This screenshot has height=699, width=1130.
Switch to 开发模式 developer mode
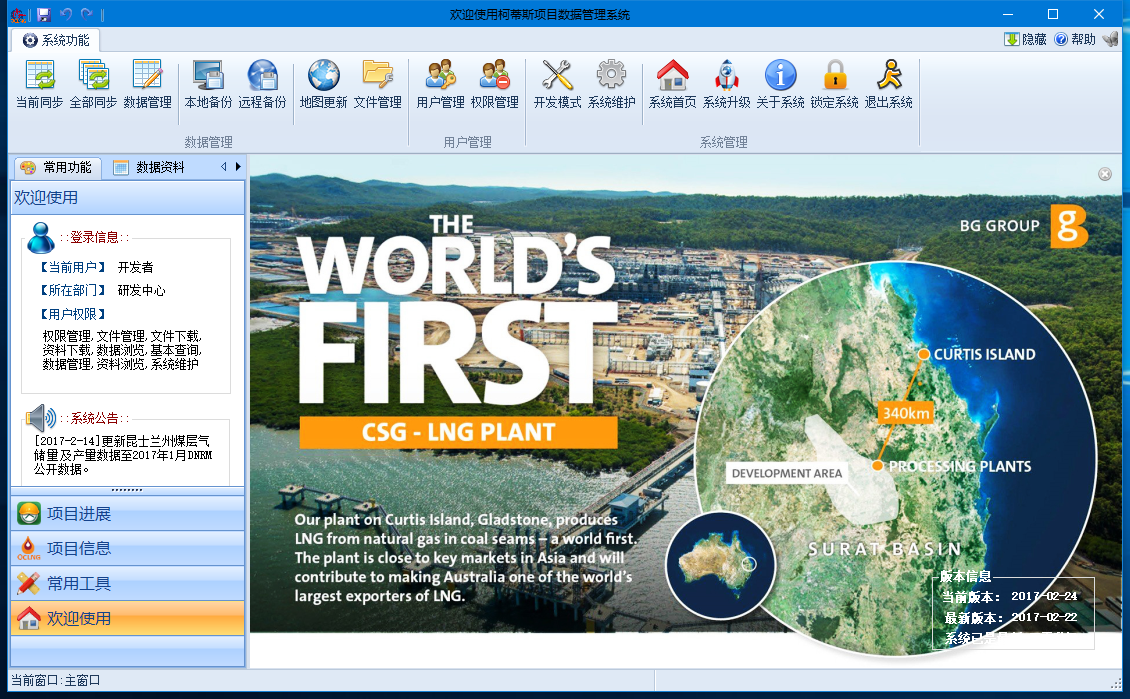coord(557,84)
